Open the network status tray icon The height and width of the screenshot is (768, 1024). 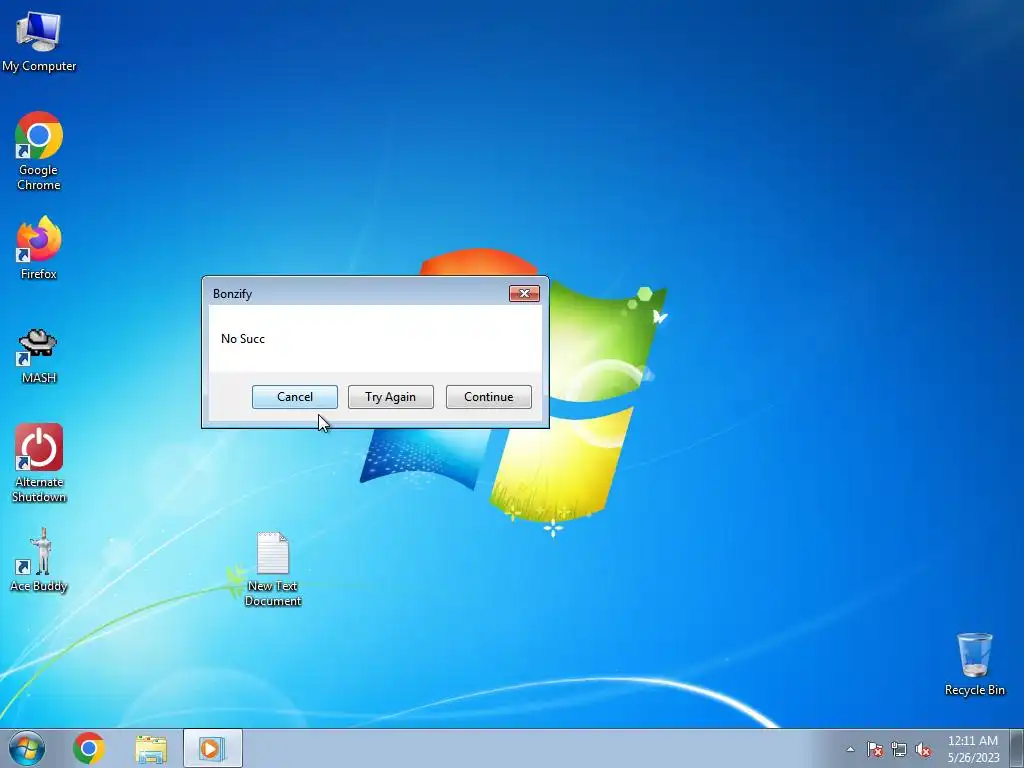(899, 749)
